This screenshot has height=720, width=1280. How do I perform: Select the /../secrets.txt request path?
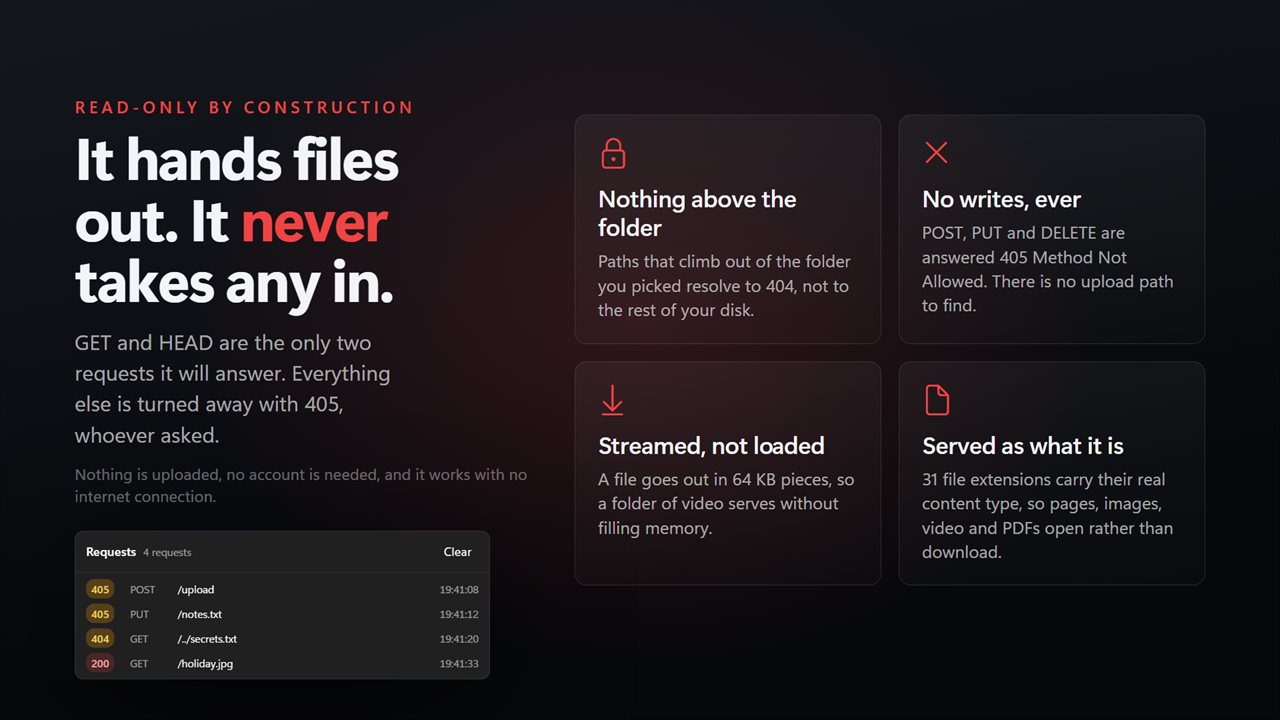click(207, 639)
